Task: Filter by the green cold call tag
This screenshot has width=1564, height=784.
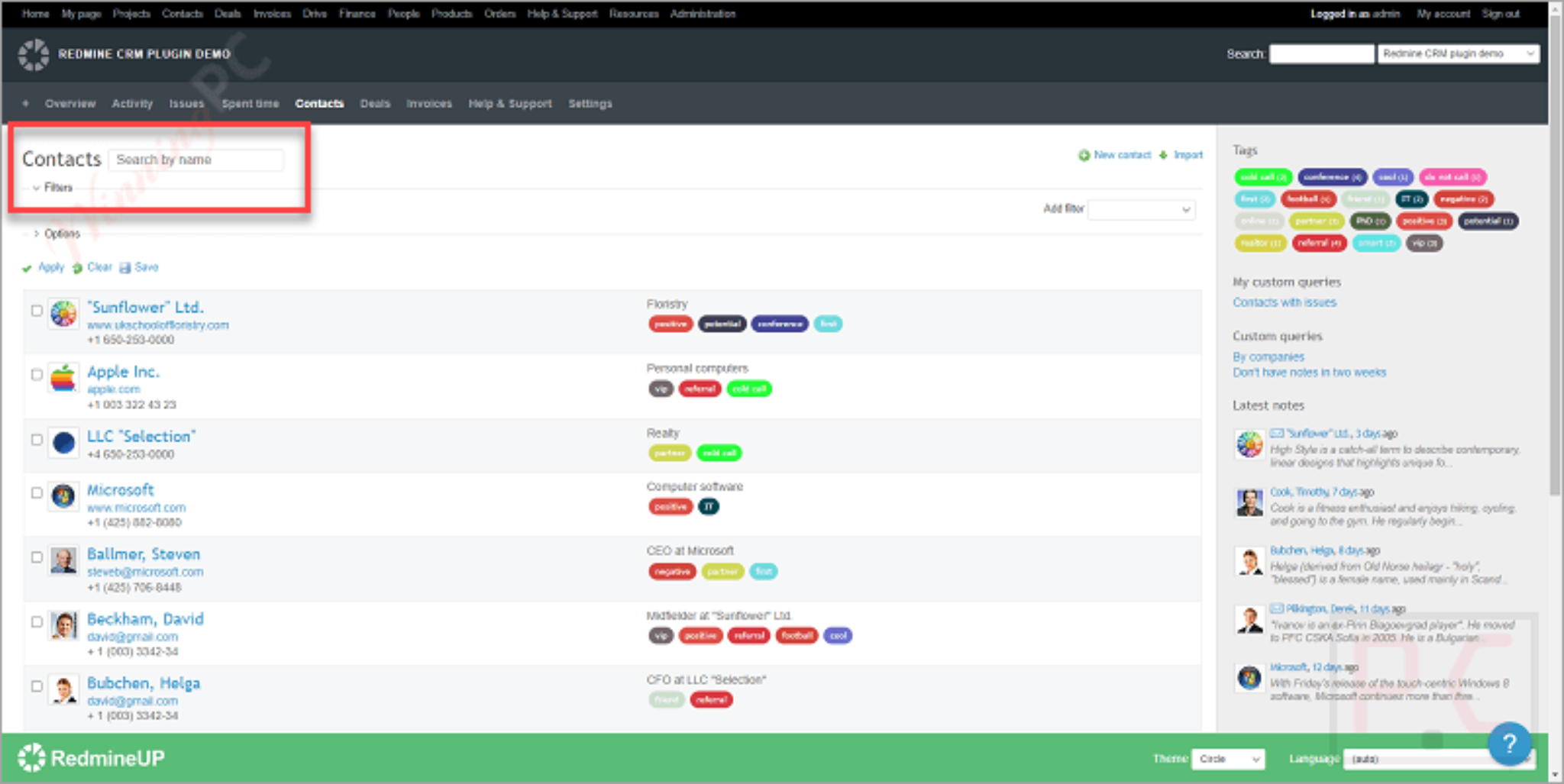Action: pos(1263,177)
